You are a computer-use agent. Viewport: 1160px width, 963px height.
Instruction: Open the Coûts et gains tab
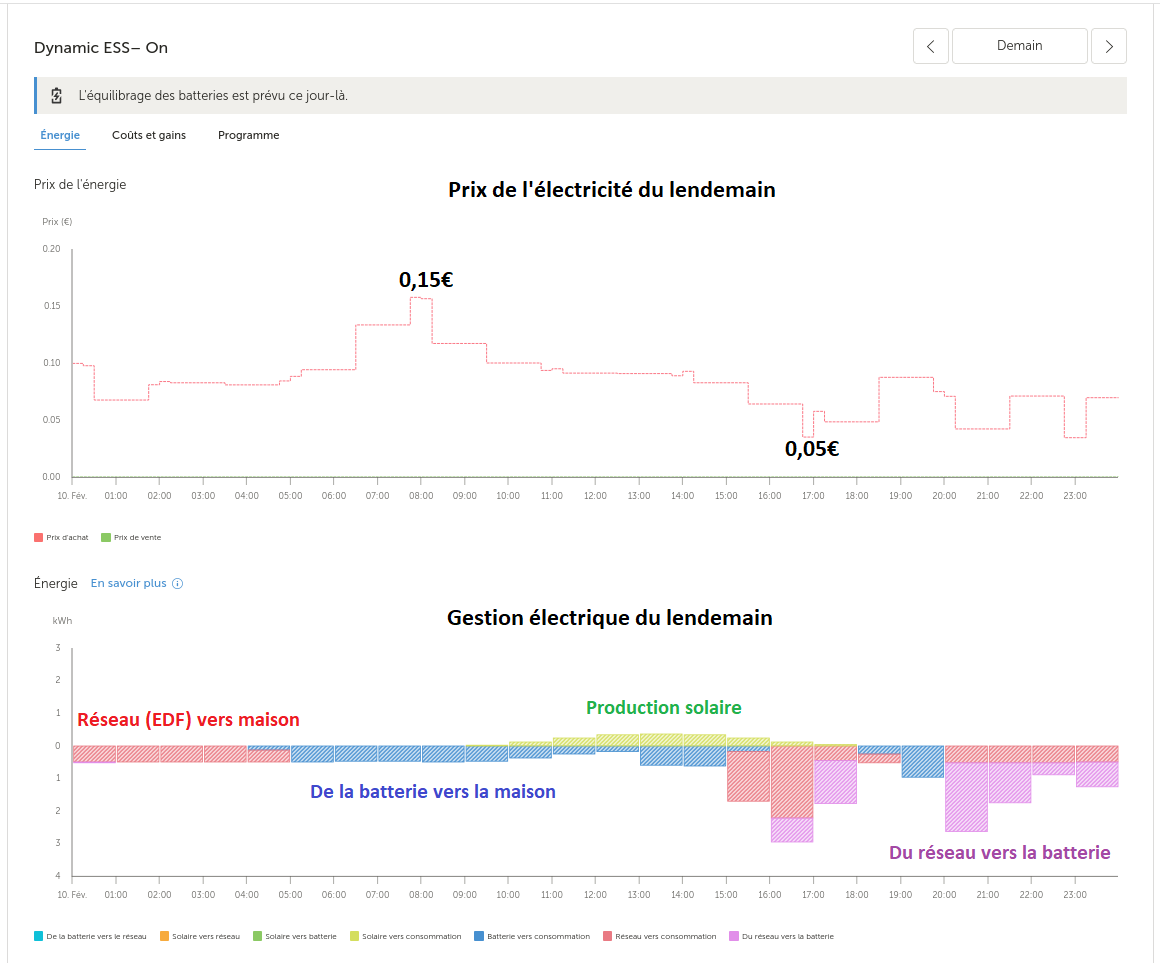click(149, 135)
